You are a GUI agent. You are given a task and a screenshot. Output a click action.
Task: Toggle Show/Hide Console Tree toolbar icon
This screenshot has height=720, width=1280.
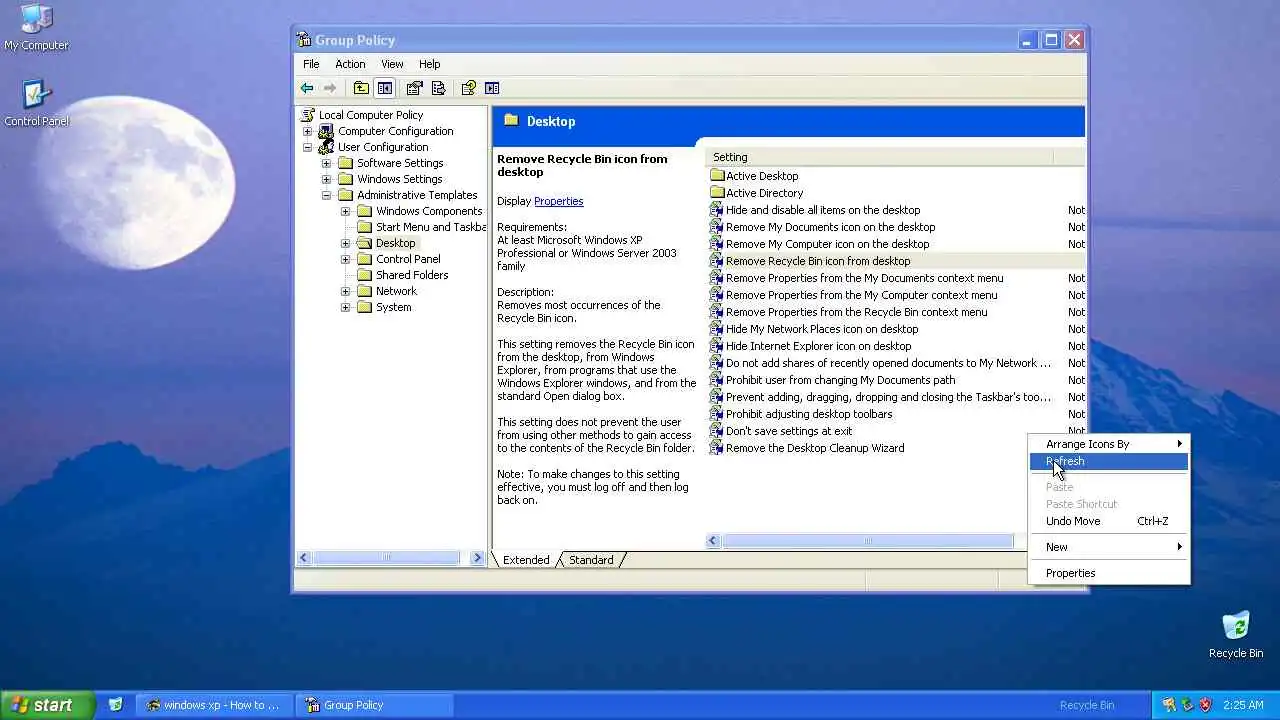click(x=385, y=88)
